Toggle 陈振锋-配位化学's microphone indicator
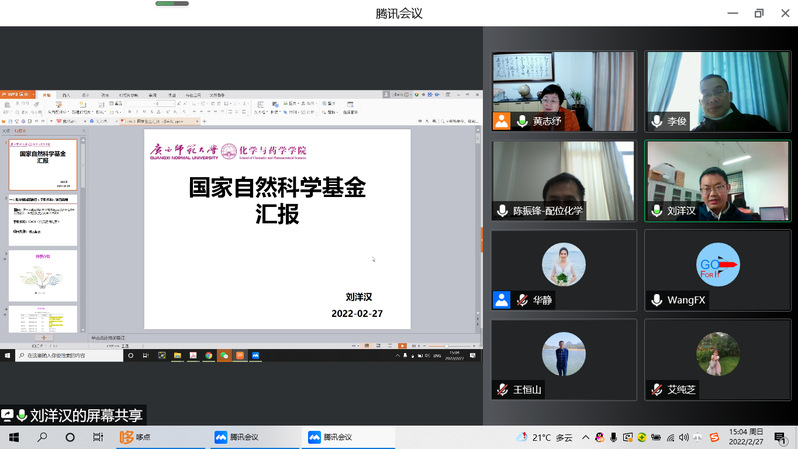 tap(503, 210)
